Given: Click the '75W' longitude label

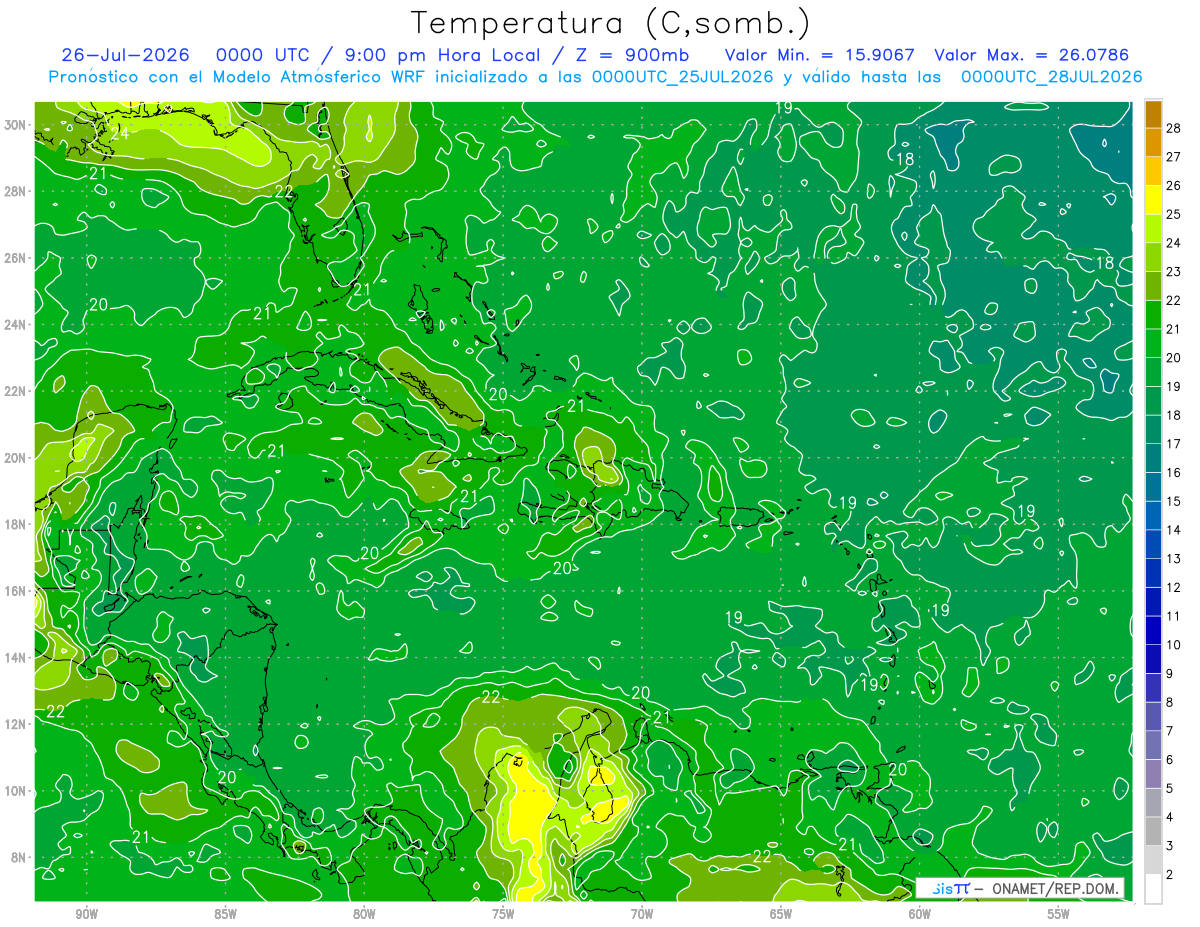Looking at the screenshot, I should (503, 914).
